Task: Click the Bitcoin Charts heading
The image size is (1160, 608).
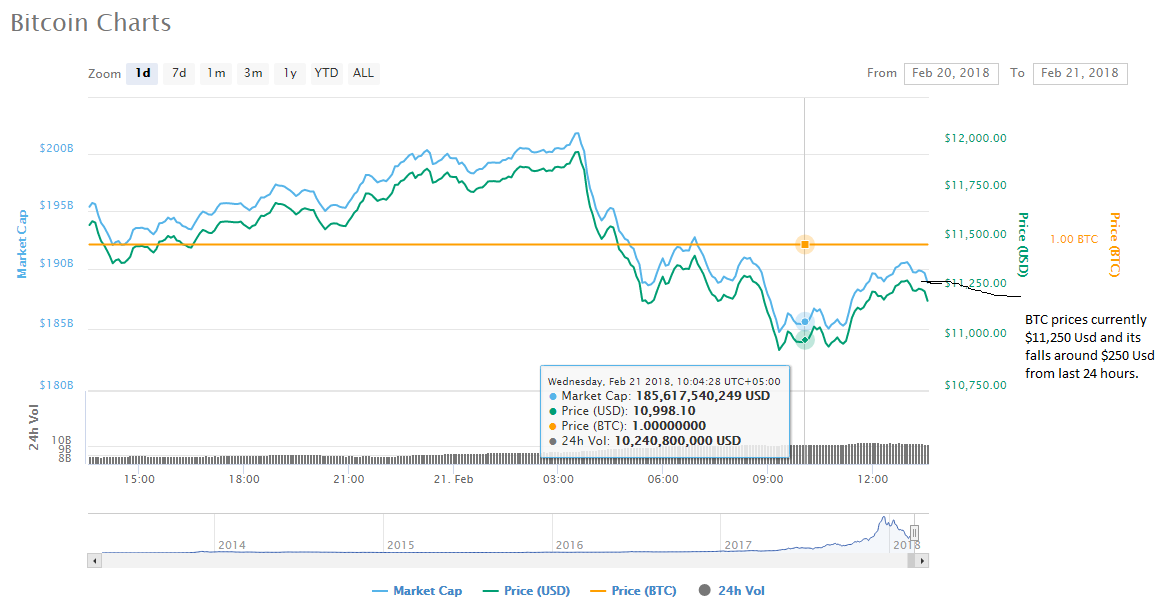Action: click(90, 23)
